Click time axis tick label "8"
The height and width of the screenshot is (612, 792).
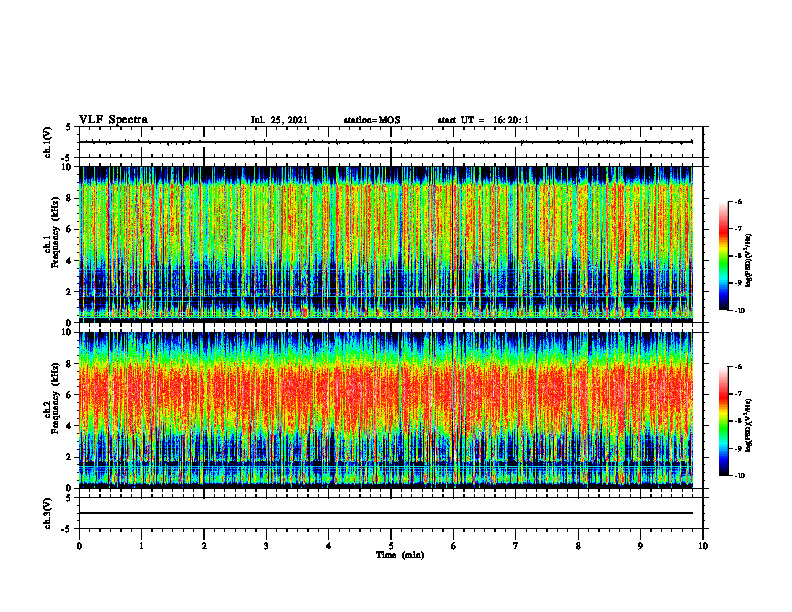point(578,546)
